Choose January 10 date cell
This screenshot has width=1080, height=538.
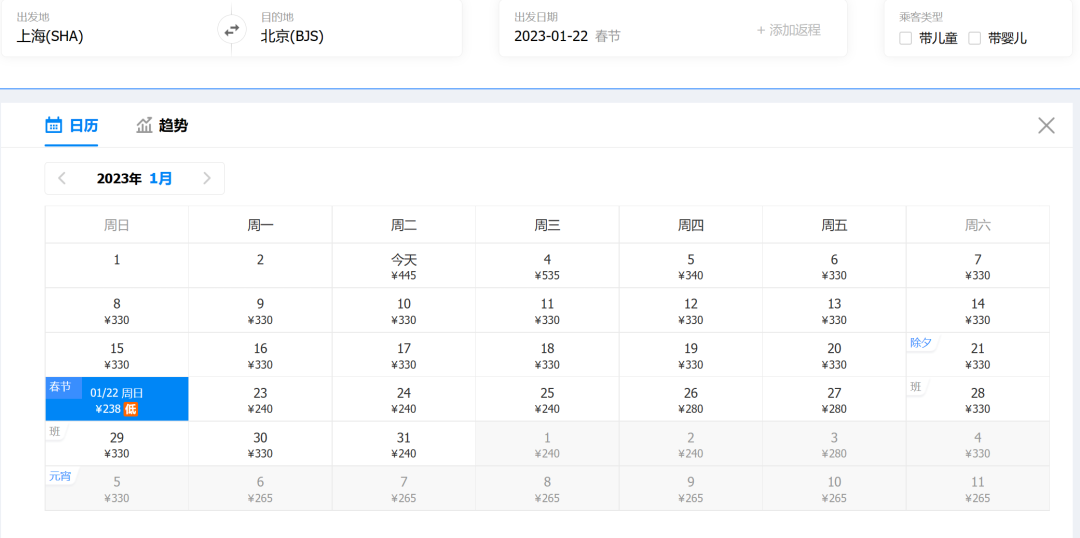(x=404, y=310)
